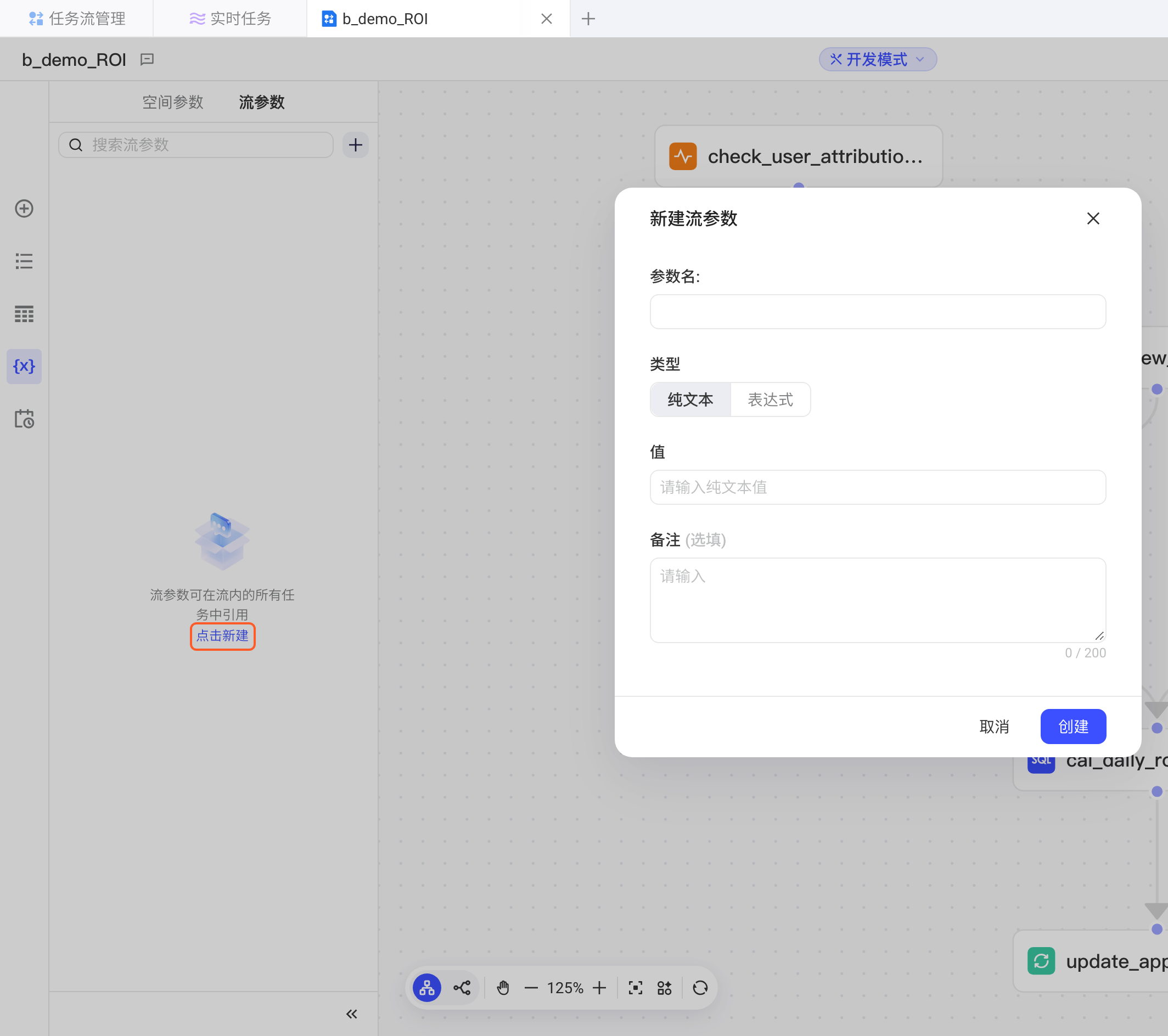
Task: Open the list view sidebar icon
Action: click(x=24, y=261)
